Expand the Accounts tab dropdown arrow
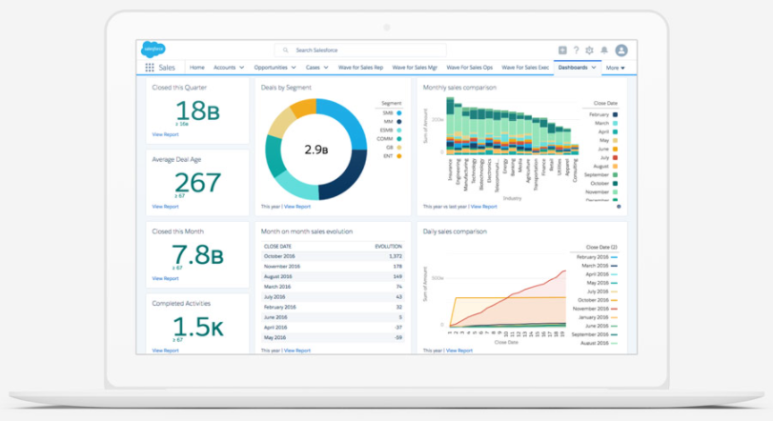 tap(243, 68)
